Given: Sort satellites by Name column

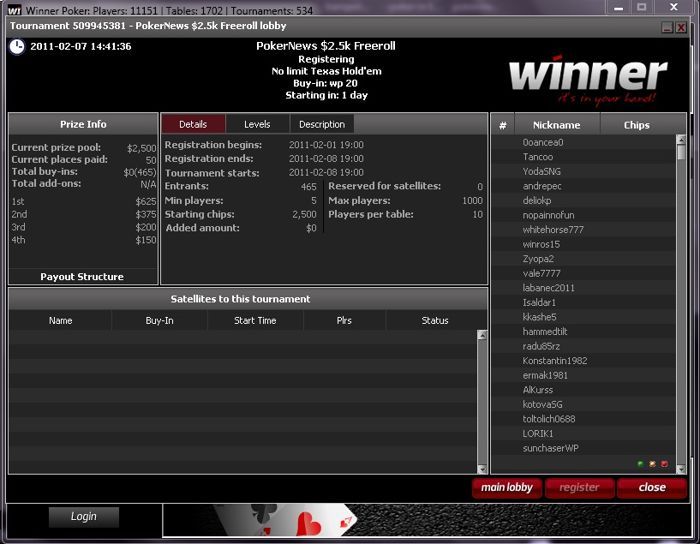Looking at the screenshot, I should pyautogui.click(x=60, y=320).
